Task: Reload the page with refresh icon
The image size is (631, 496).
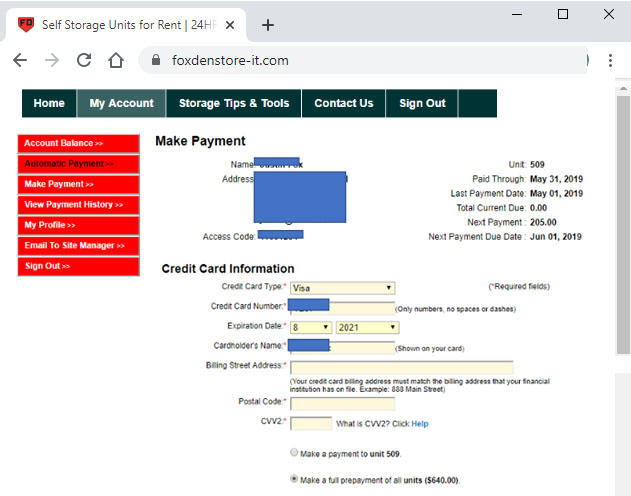Action: pyautogui.click(x=84, y=60)
